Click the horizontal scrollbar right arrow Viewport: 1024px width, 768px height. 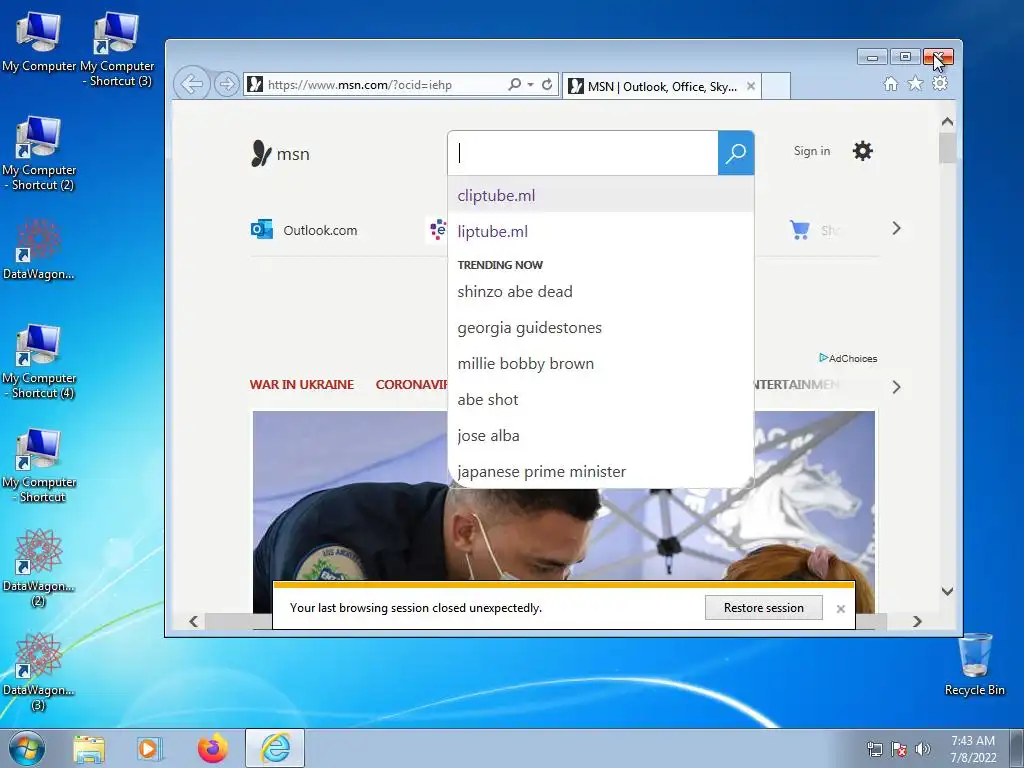pos(917,621)
